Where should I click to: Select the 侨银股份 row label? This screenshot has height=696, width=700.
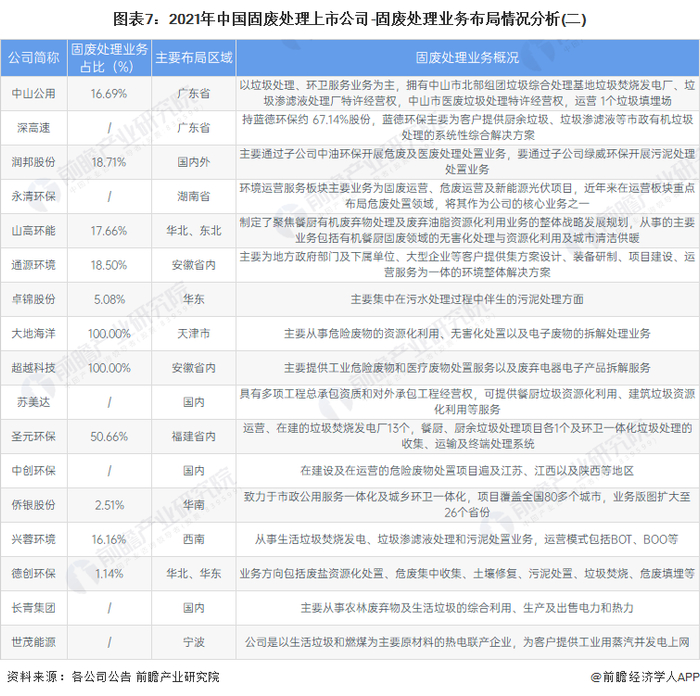(x=33, y=505)
